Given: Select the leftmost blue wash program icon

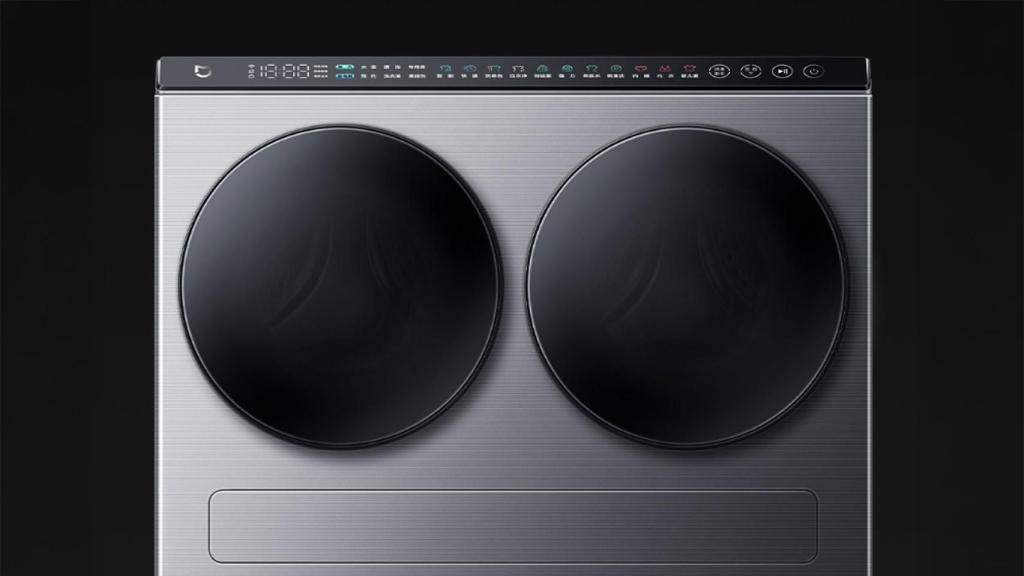Looking at the screenshot, I should click(x=446, y=71).
